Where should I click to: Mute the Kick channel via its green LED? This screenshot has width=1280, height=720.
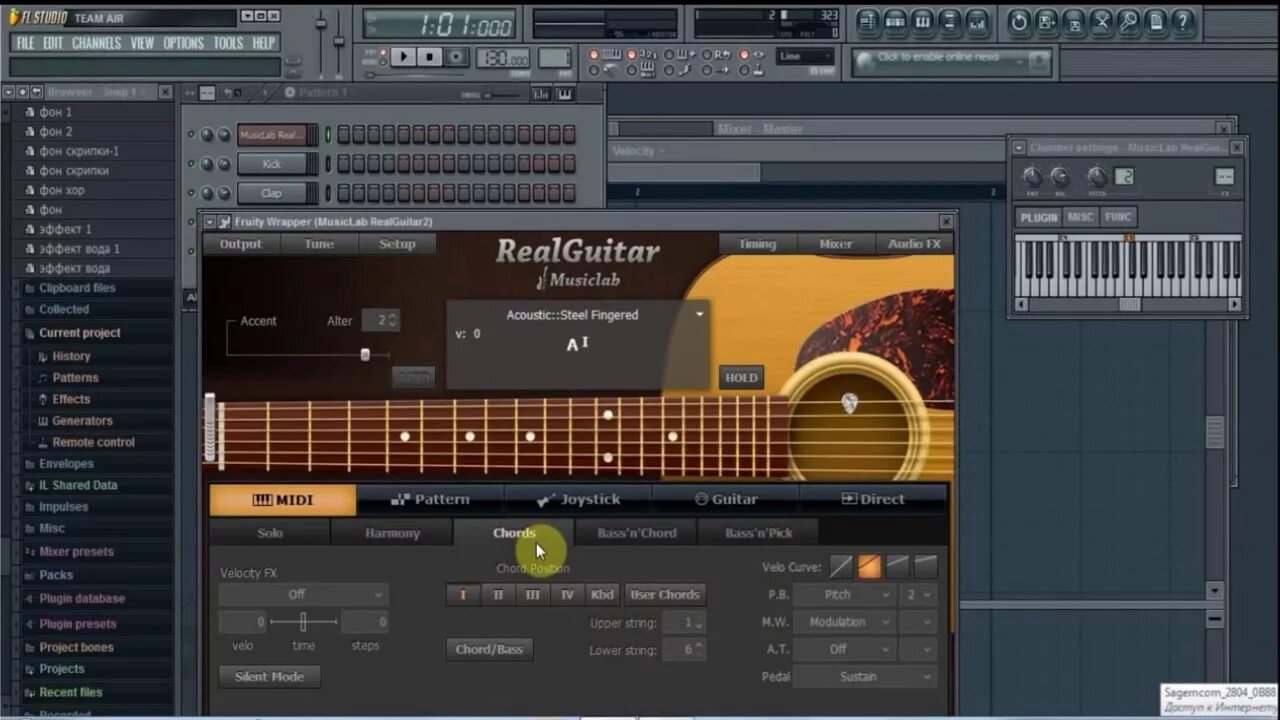191,163
